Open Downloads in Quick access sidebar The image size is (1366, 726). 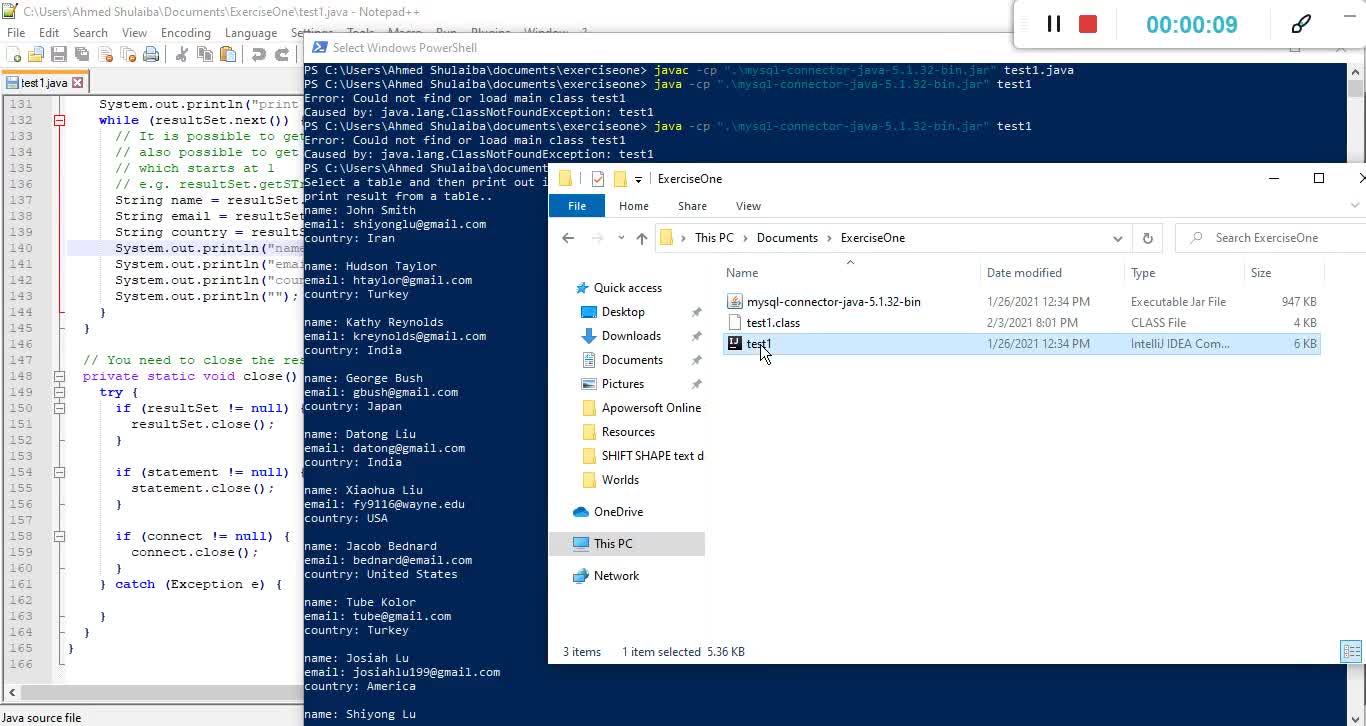631,336
